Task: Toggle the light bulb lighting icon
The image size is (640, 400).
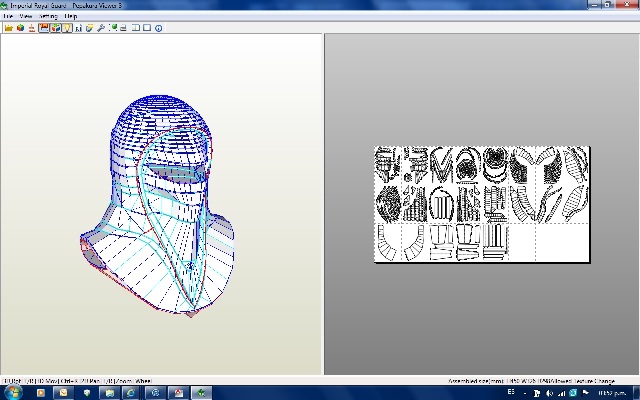Action: [67, 28]
